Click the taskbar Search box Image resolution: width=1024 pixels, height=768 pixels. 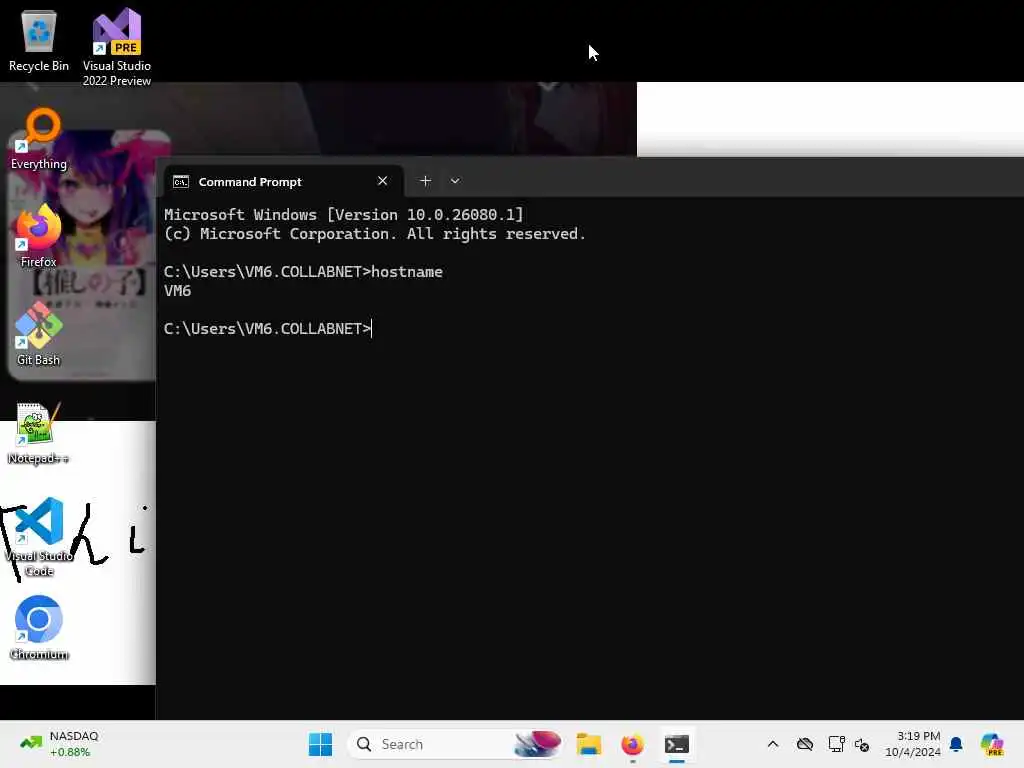pyautogui.click(x=456, y=744)
